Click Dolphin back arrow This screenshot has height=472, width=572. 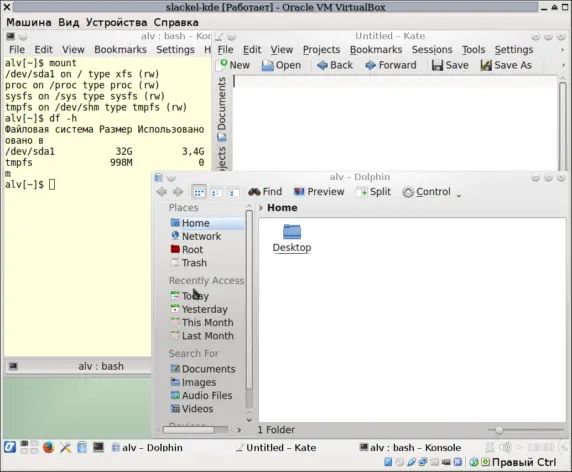pyautogui.click(x=162, y=192)
